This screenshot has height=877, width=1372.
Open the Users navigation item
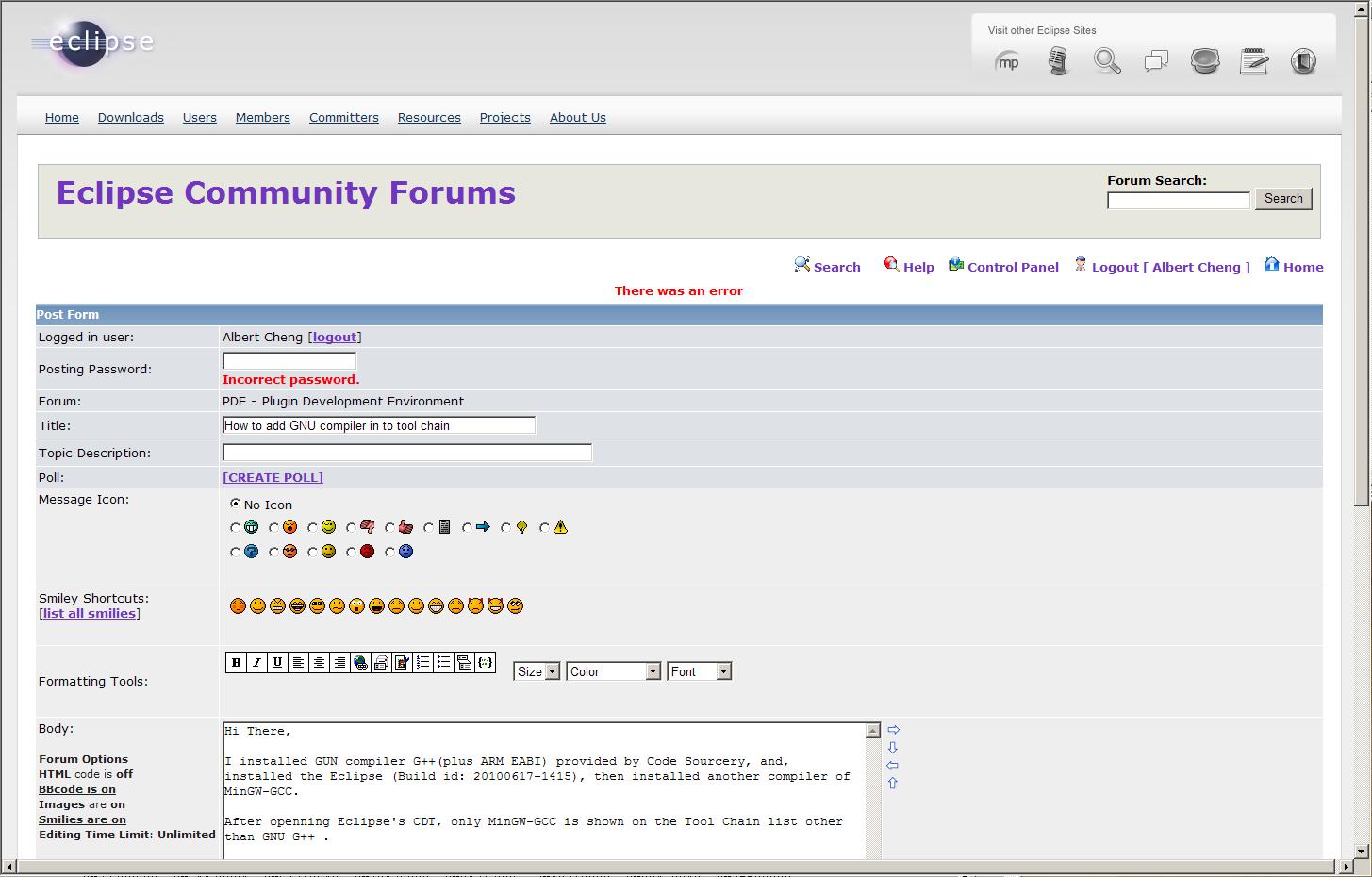click(x=200, y=118)
